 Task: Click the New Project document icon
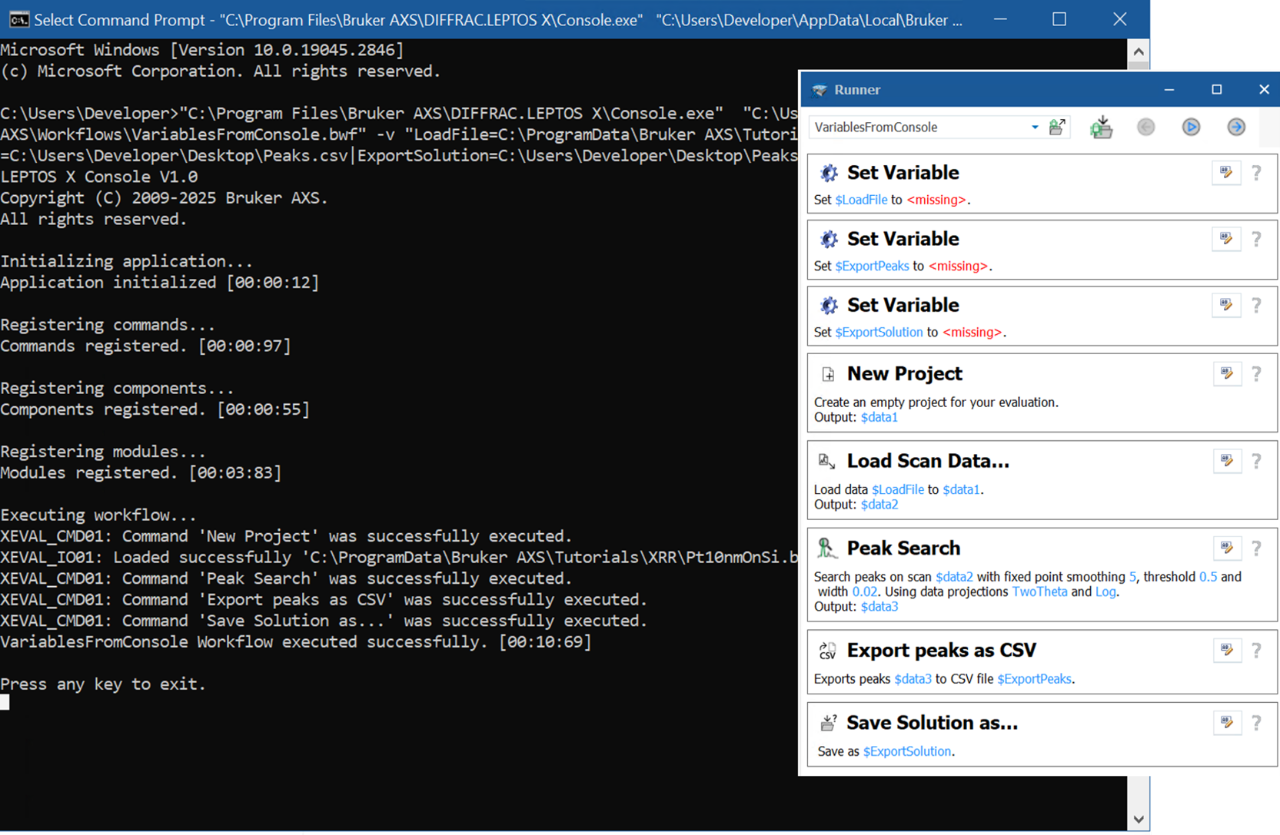coord(828,374)
